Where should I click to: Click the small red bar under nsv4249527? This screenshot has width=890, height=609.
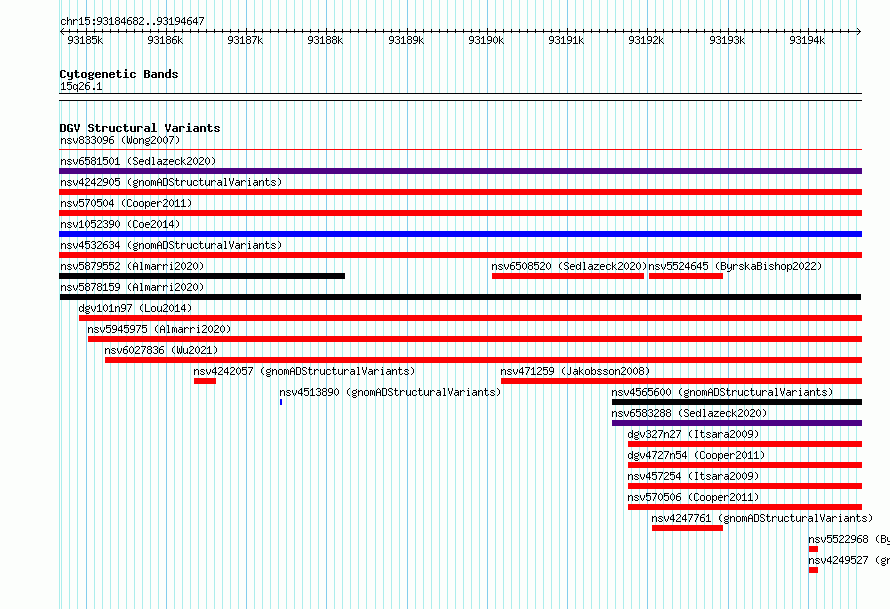click(813, 570)
